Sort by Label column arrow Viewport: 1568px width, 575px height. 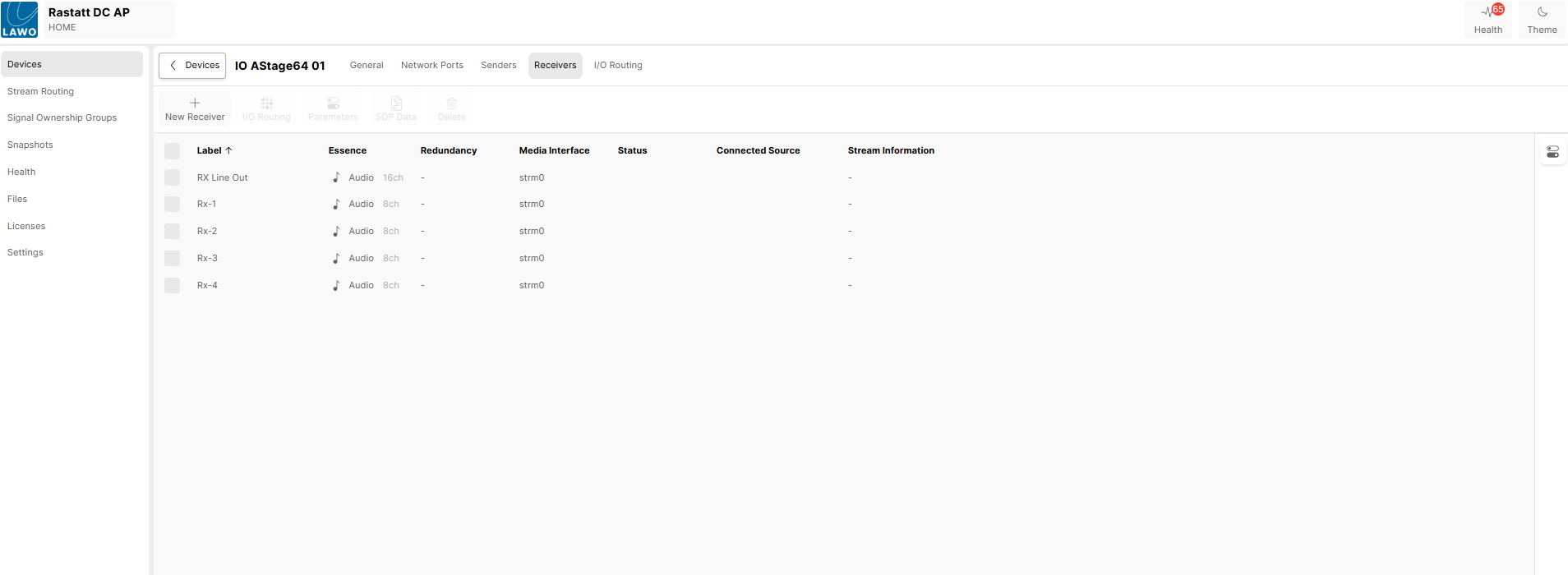coord(228,150)
